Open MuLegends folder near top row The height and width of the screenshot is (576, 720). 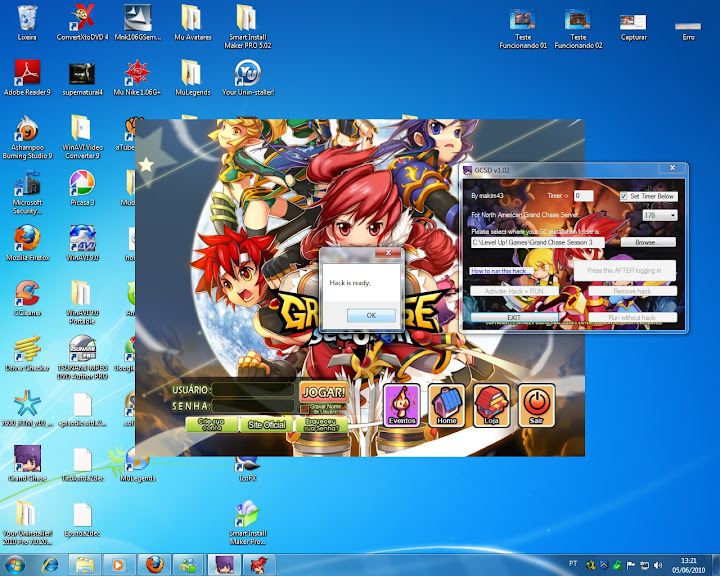point(192,78)
